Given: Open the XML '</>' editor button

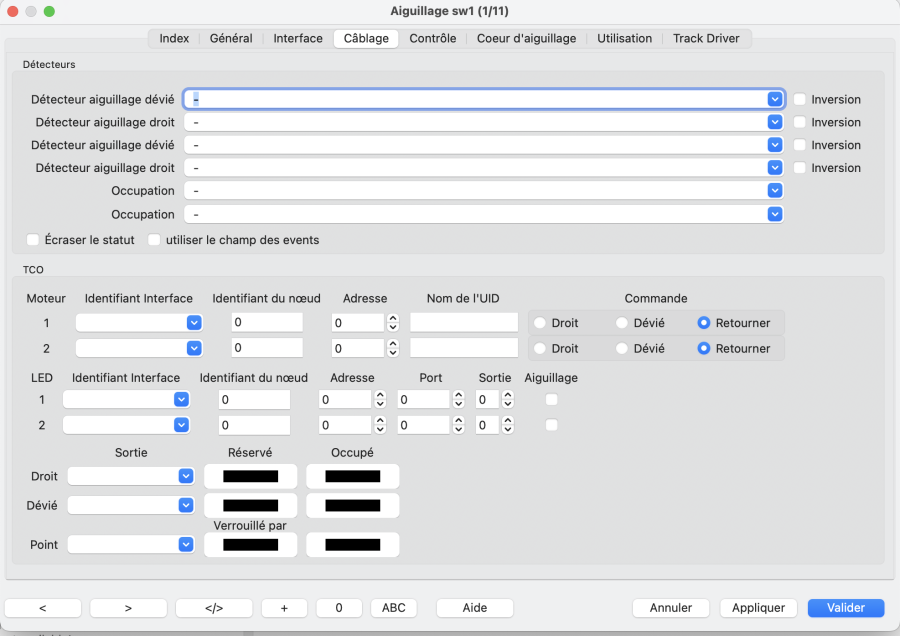Looking at the screenshot, I should pyautogui.click(x=214, y=608).
